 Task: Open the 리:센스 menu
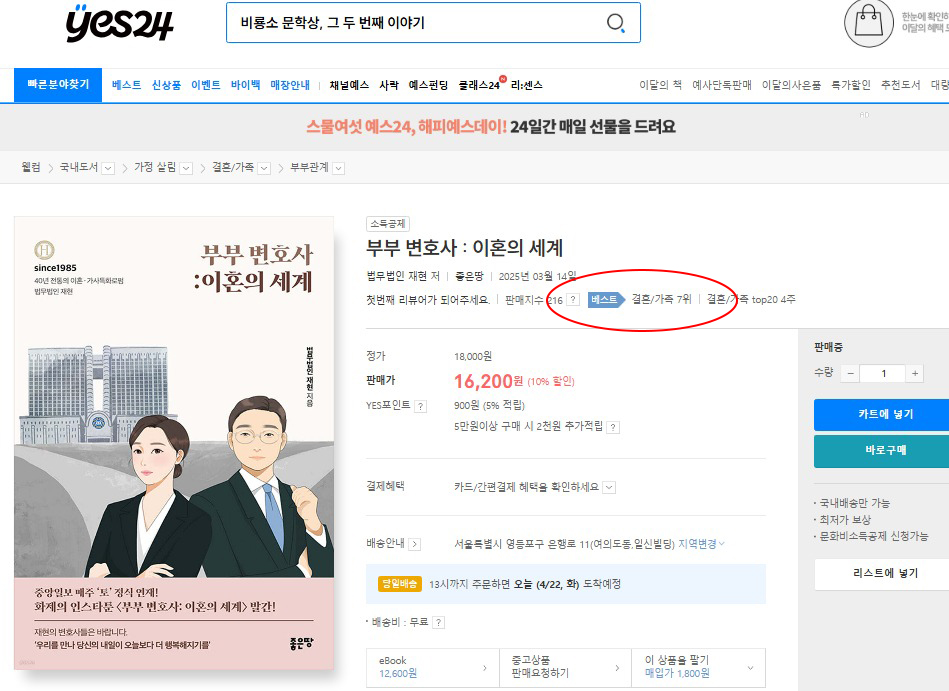(x=527, y=85)
